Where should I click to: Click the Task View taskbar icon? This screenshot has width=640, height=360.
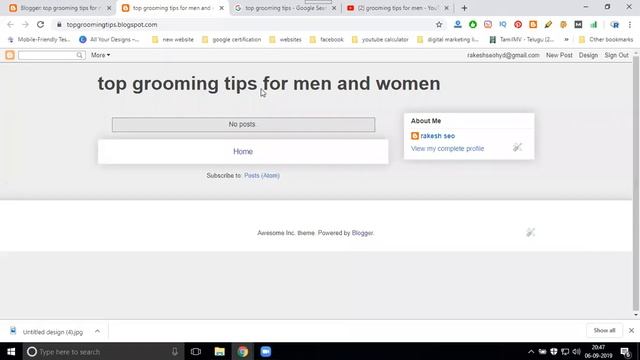(196, 351)
